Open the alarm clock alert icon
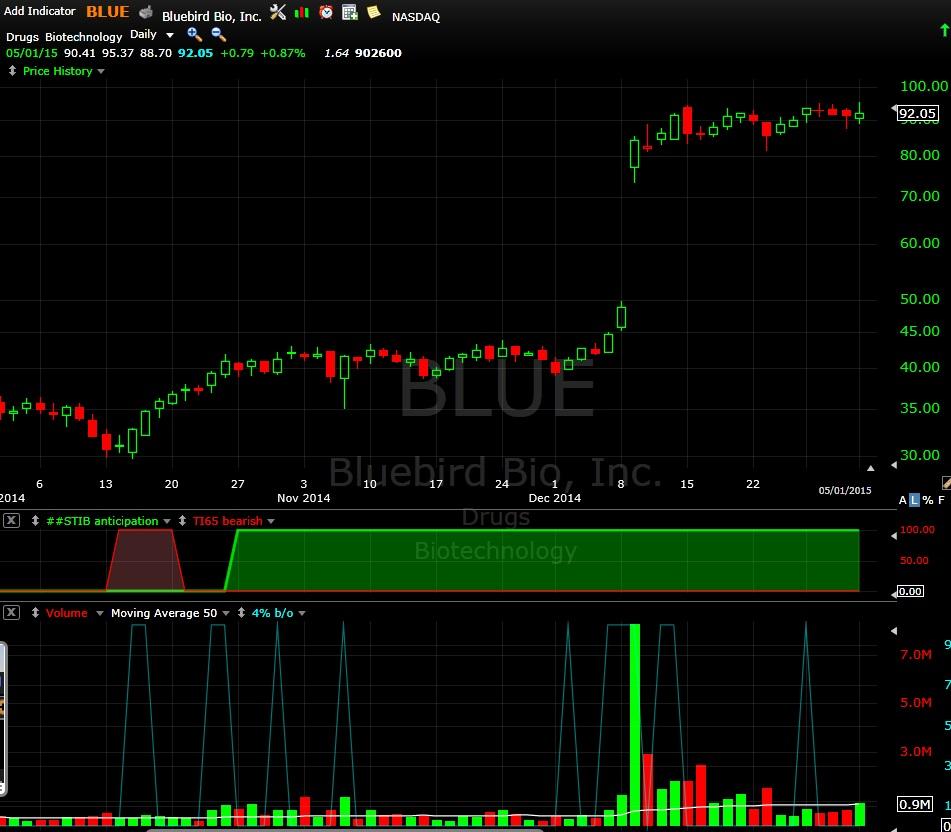 coord(326,12)
